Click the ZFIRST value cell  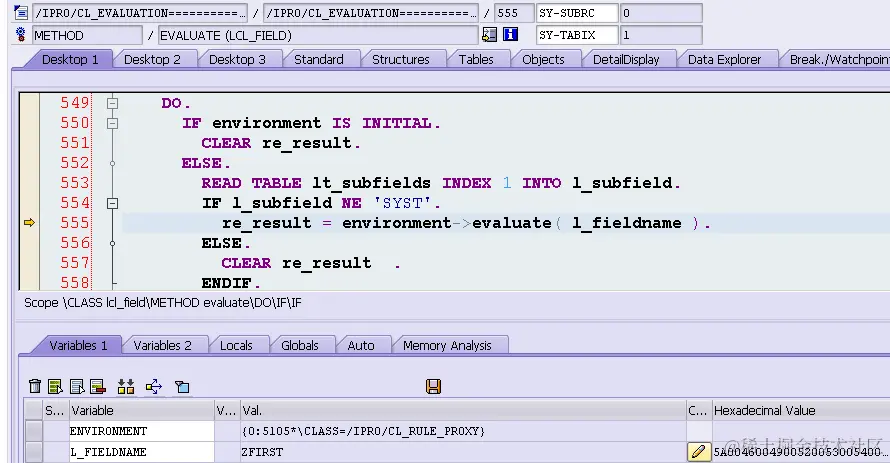pyautogui.click(x=463, y=452)
